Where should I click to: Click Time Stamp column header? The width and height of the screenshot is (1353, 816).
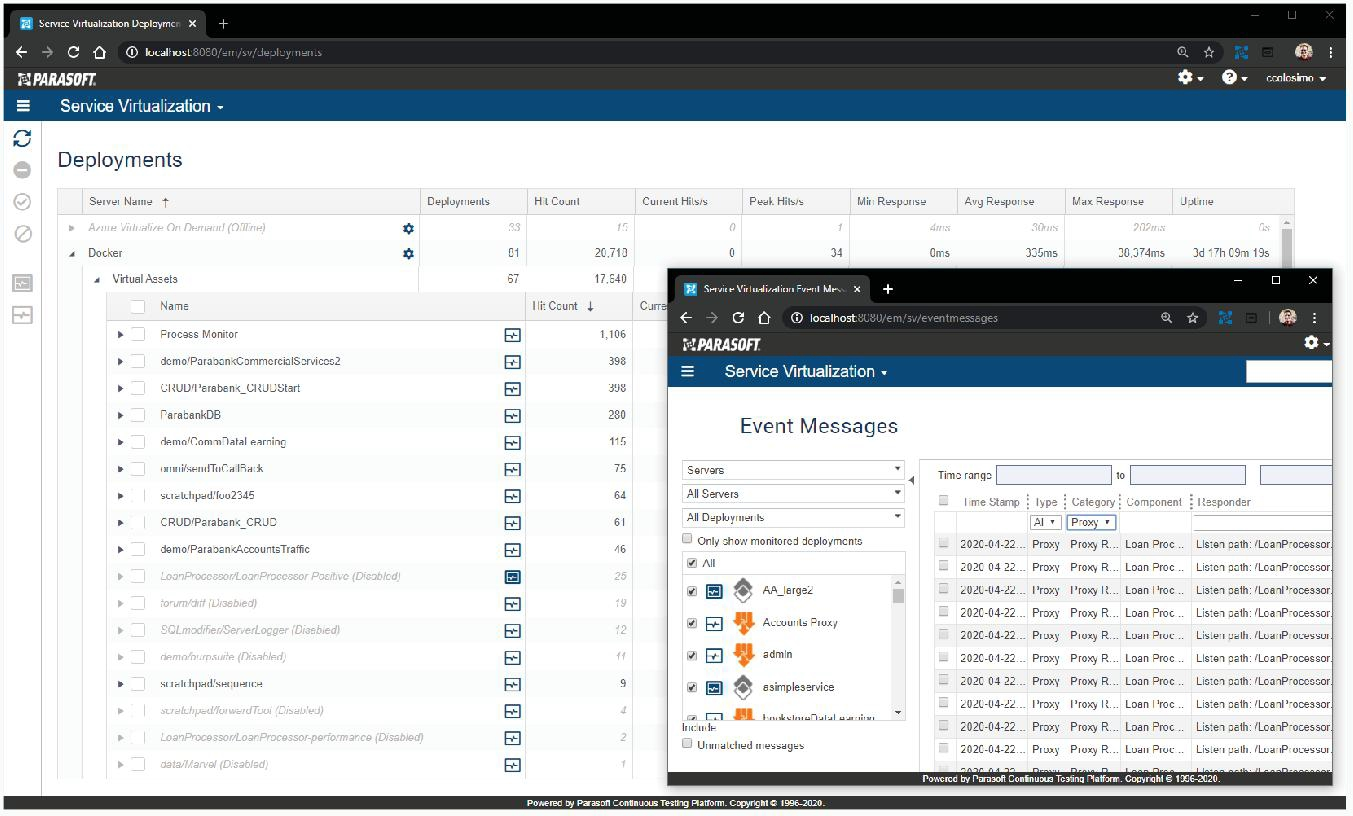pos(991,502)
